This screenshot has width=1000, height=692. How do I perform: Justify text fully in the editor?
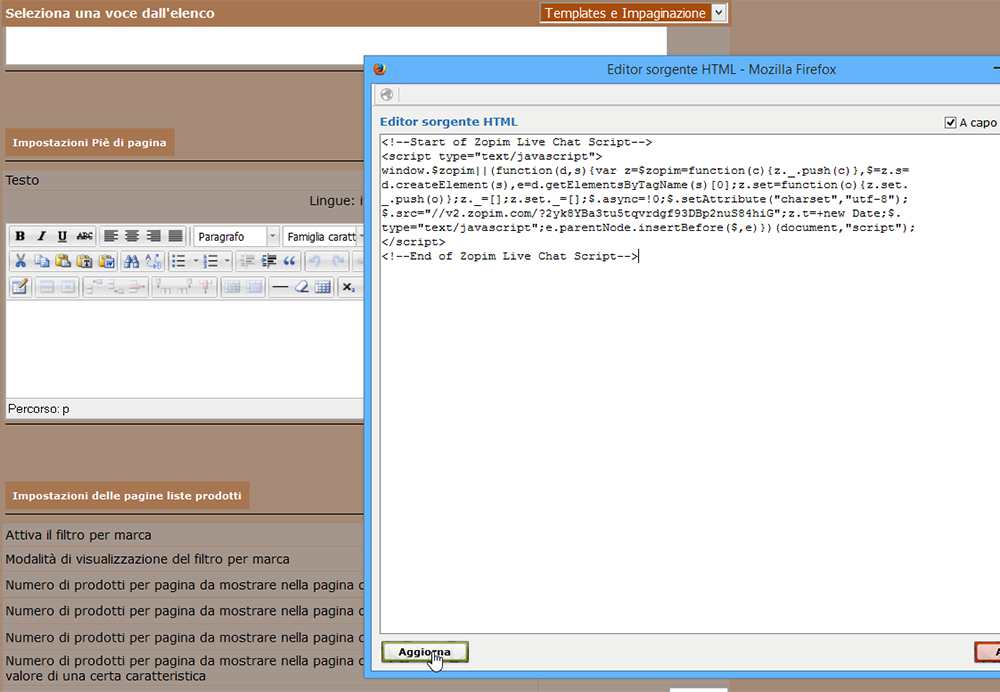pyautogui.click(x=175, y=237)
